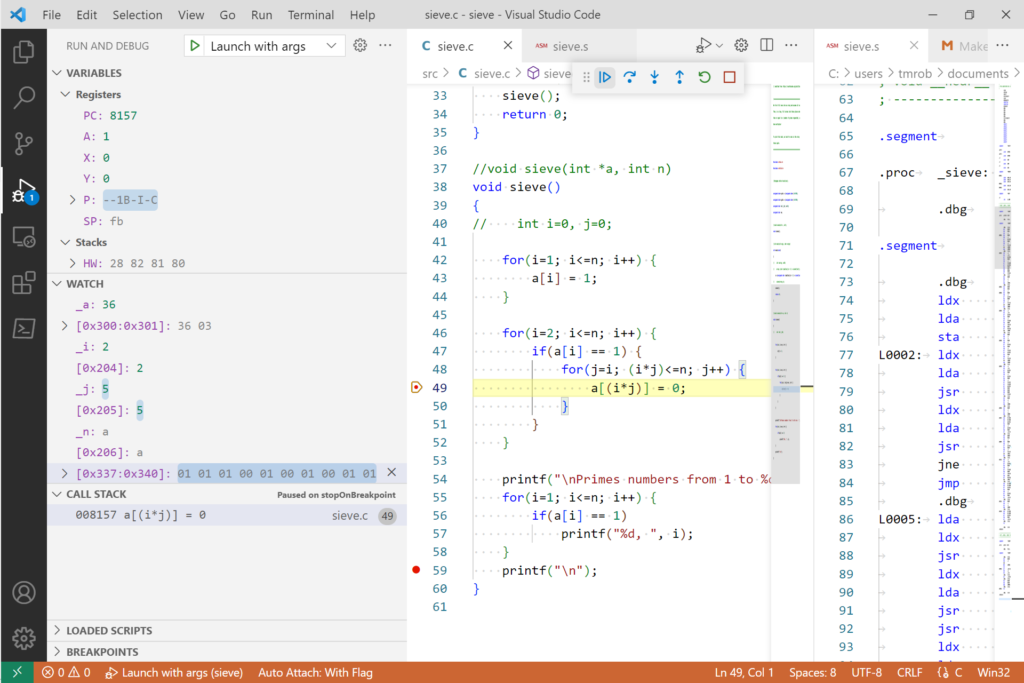The width and height of the screenshot is (1024, 683).
Task: Click the run/debug file icon in editor title
Action: pyautogui.click(x=703, y=45)
